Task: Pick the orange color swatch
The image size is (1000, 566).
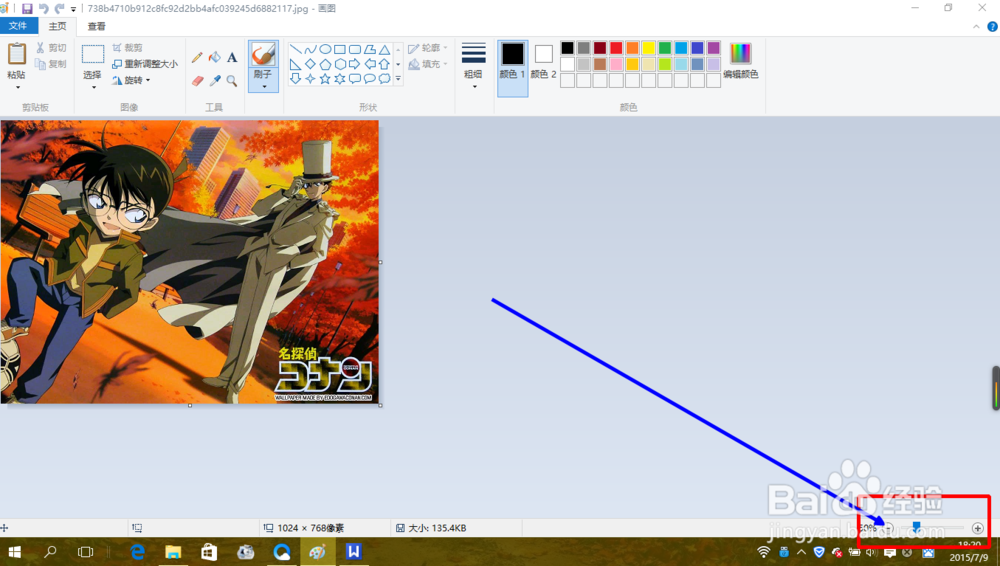Action: click(633, 48)
